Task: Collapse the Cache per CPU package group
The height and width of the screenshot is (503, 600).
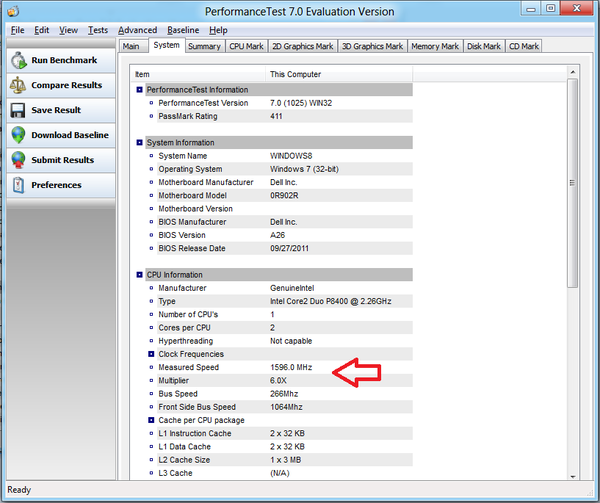Action: tap(152, 420)
